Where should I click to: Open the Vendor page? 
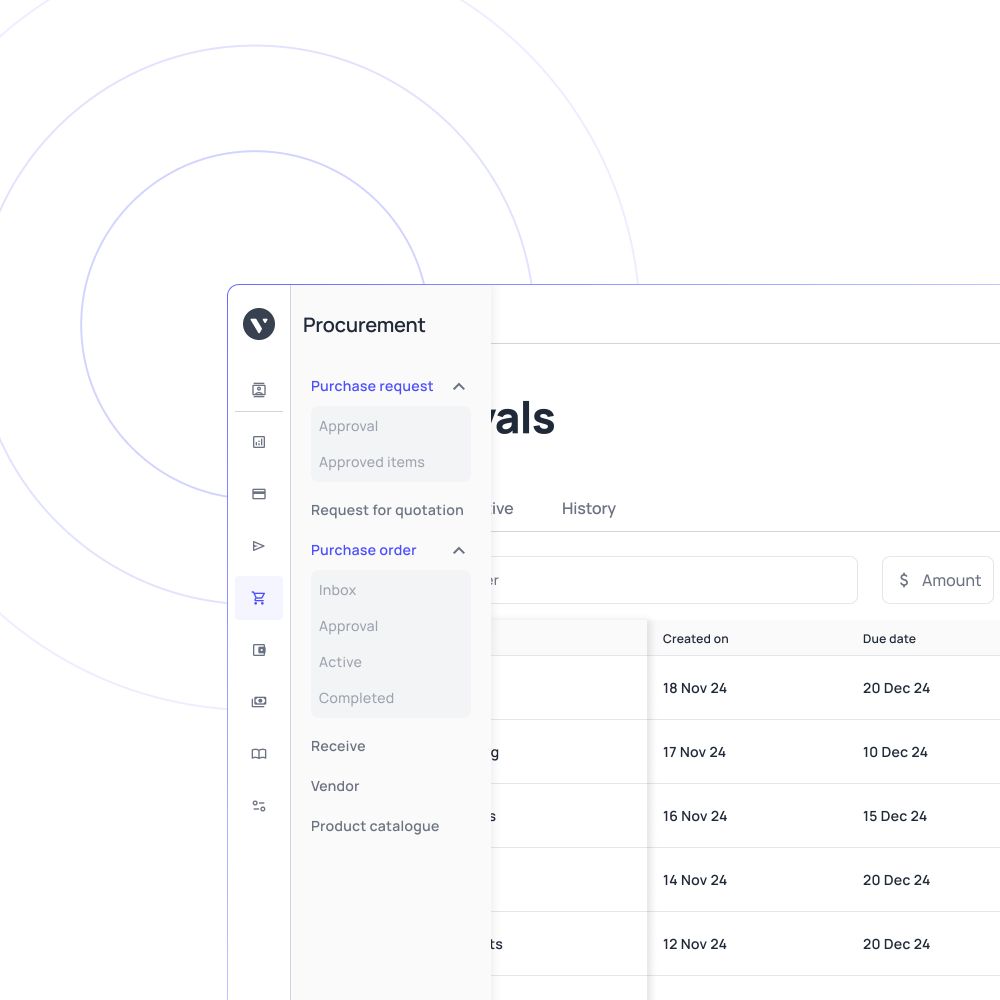[x=335, y=786]
